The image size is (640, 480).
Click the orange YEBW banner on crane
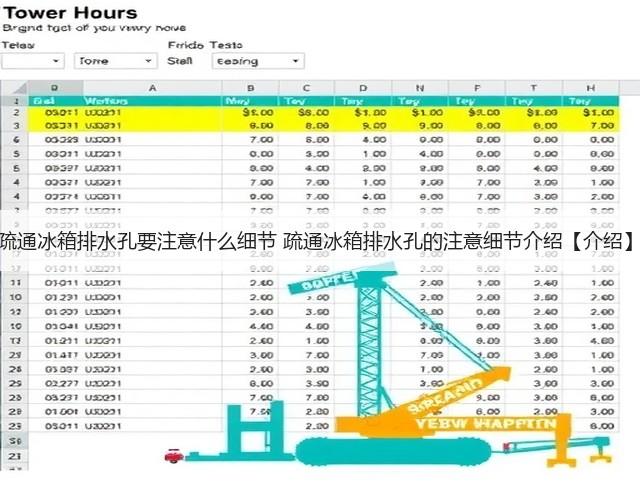coord(486,424)
